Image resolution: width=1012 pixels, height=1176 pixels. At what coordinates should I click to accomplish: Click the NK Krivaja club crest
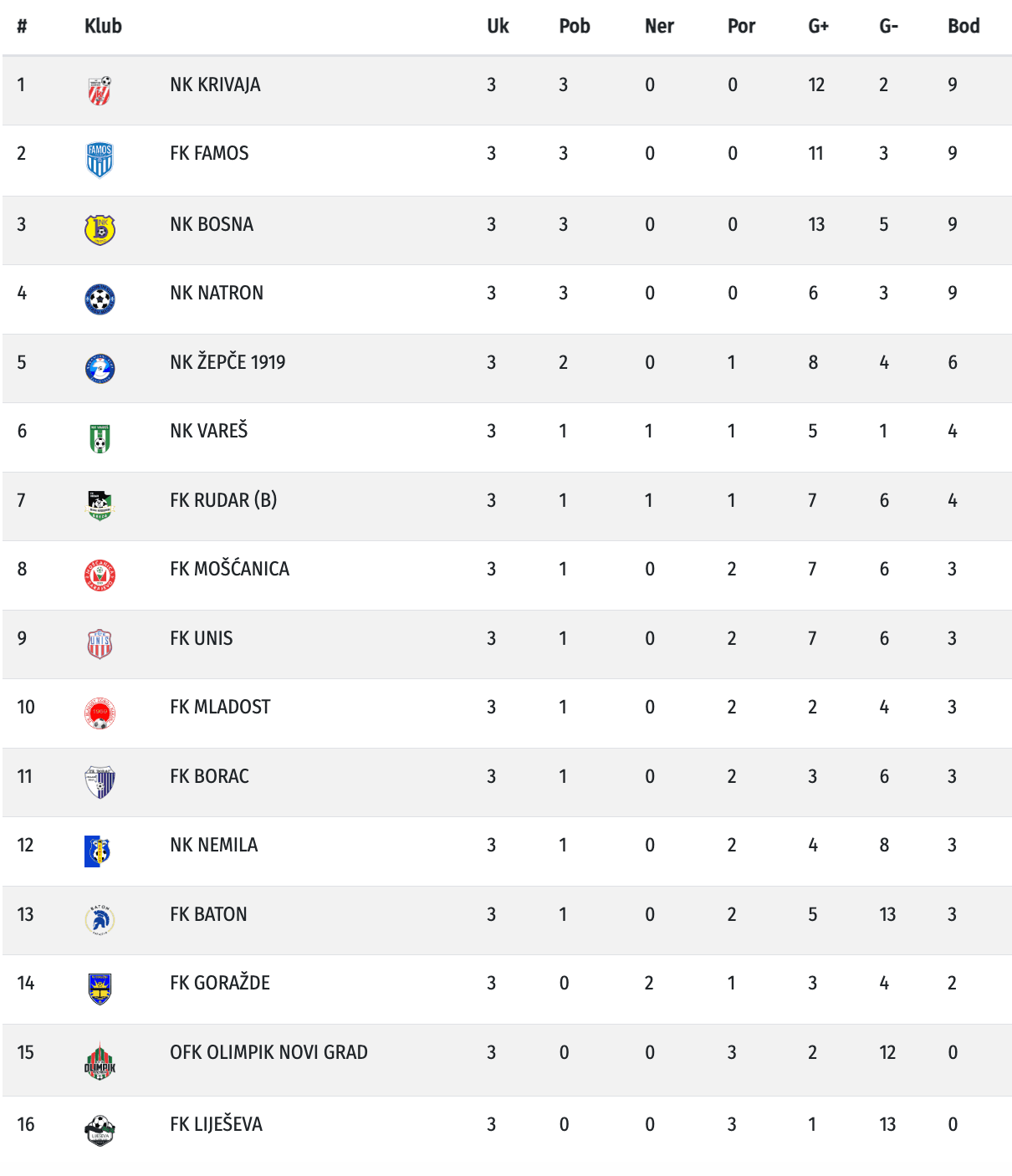pyautogui.click(x=100, y=90)
